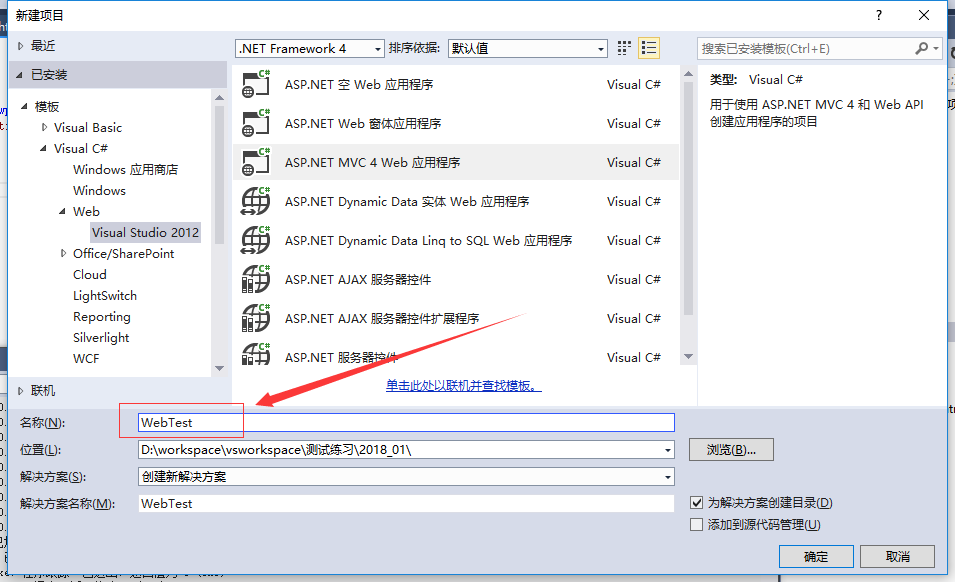Collapse the Visual C# tree node
Viewport: 955px width, 582px height.
pyautogui.click(x=43, y=148)
